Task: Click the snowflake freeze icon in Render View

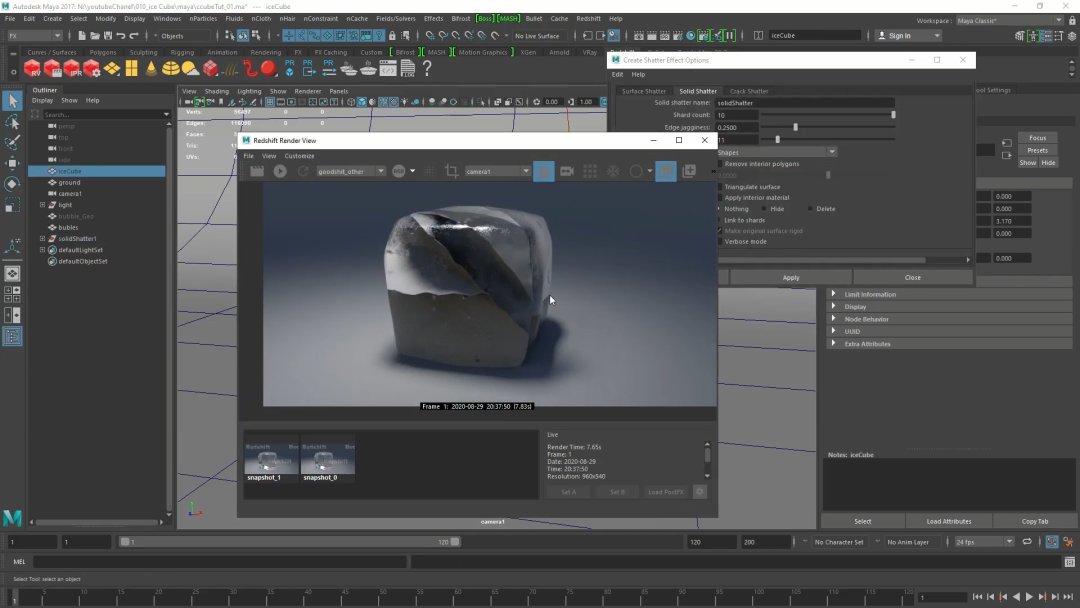Action: [613, 171]
